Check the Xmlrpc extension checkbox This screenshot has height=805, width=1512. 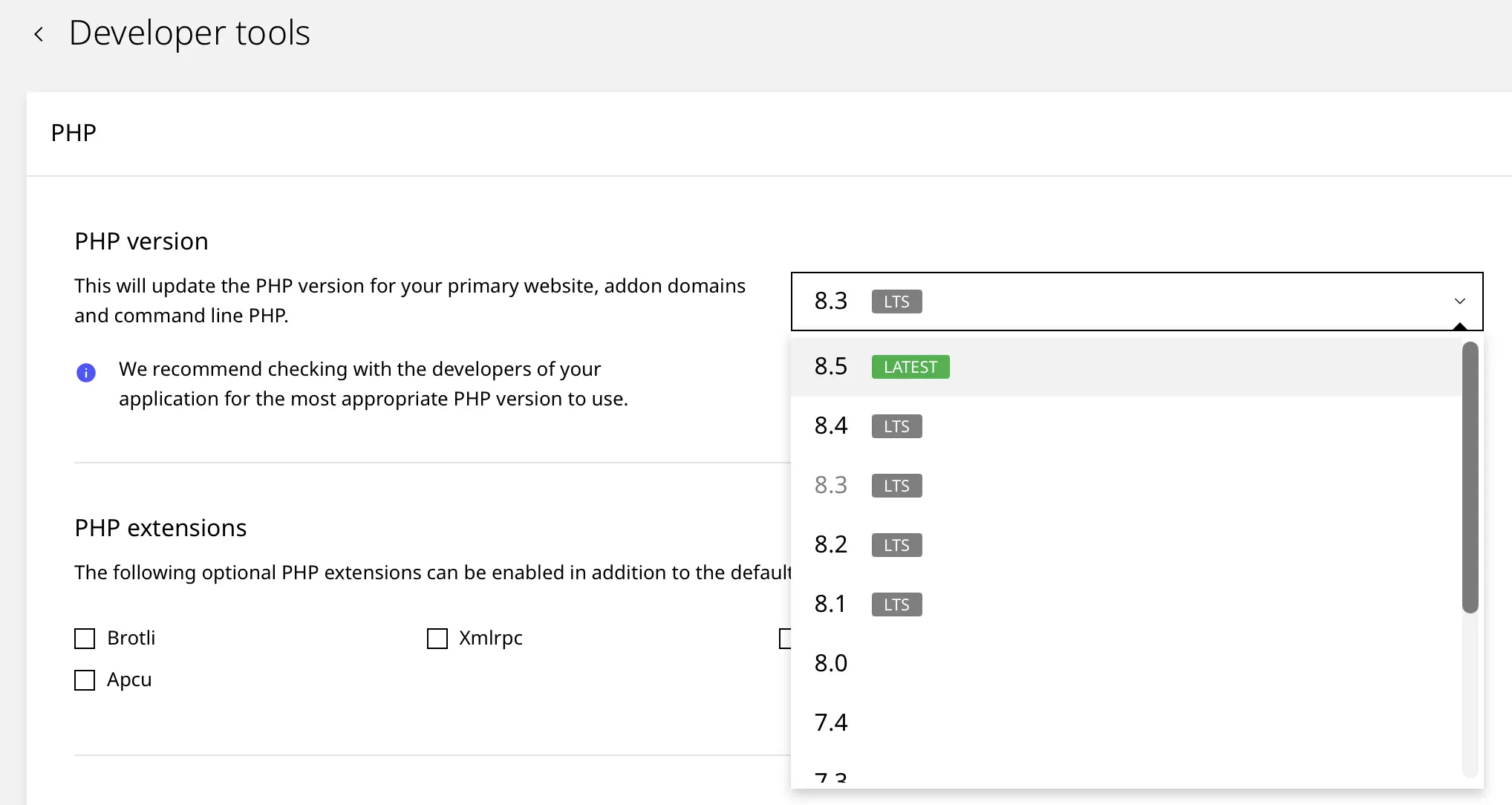pos(437,638)
